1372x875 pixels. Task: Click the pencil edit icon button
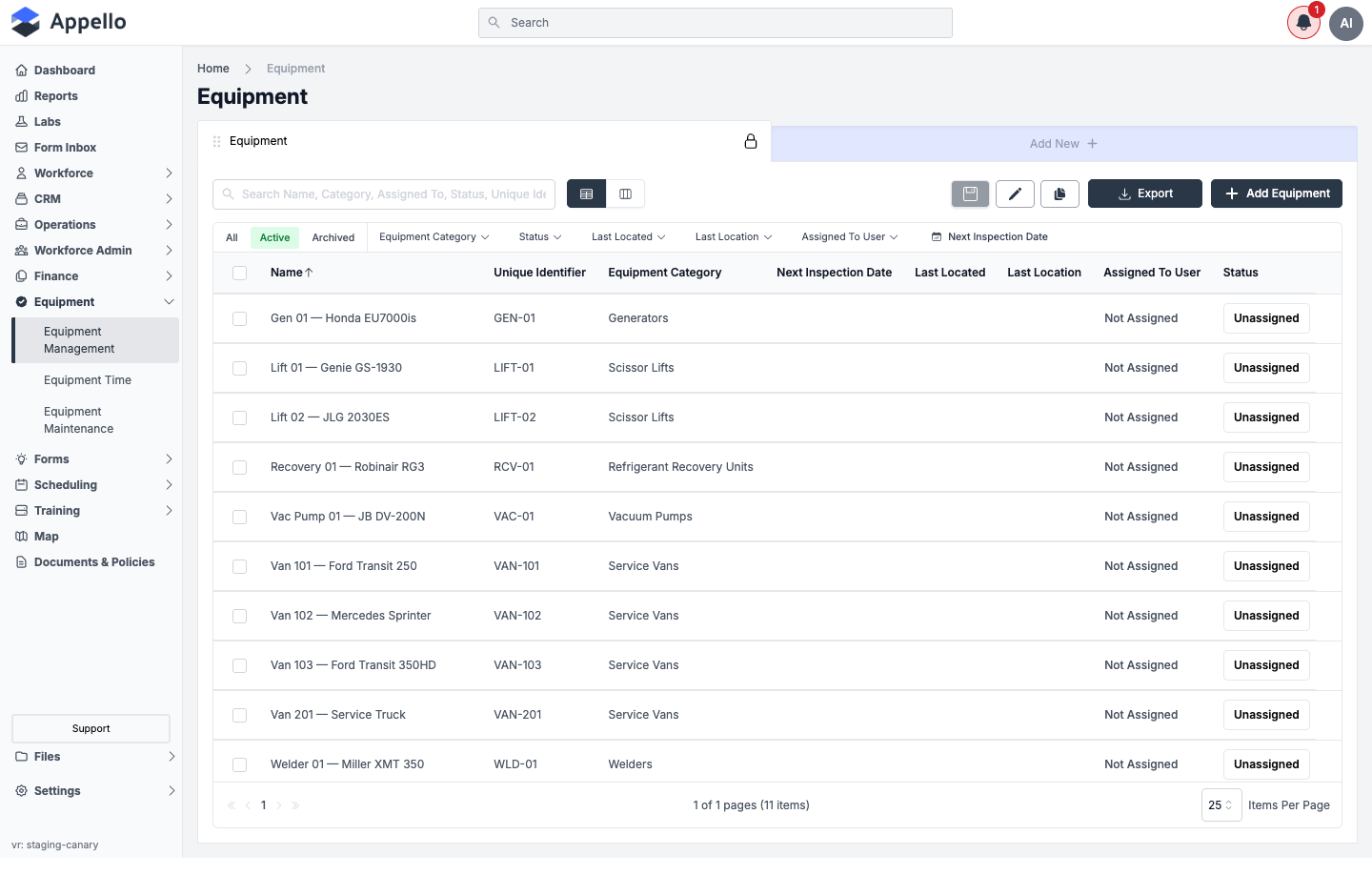1015,193
